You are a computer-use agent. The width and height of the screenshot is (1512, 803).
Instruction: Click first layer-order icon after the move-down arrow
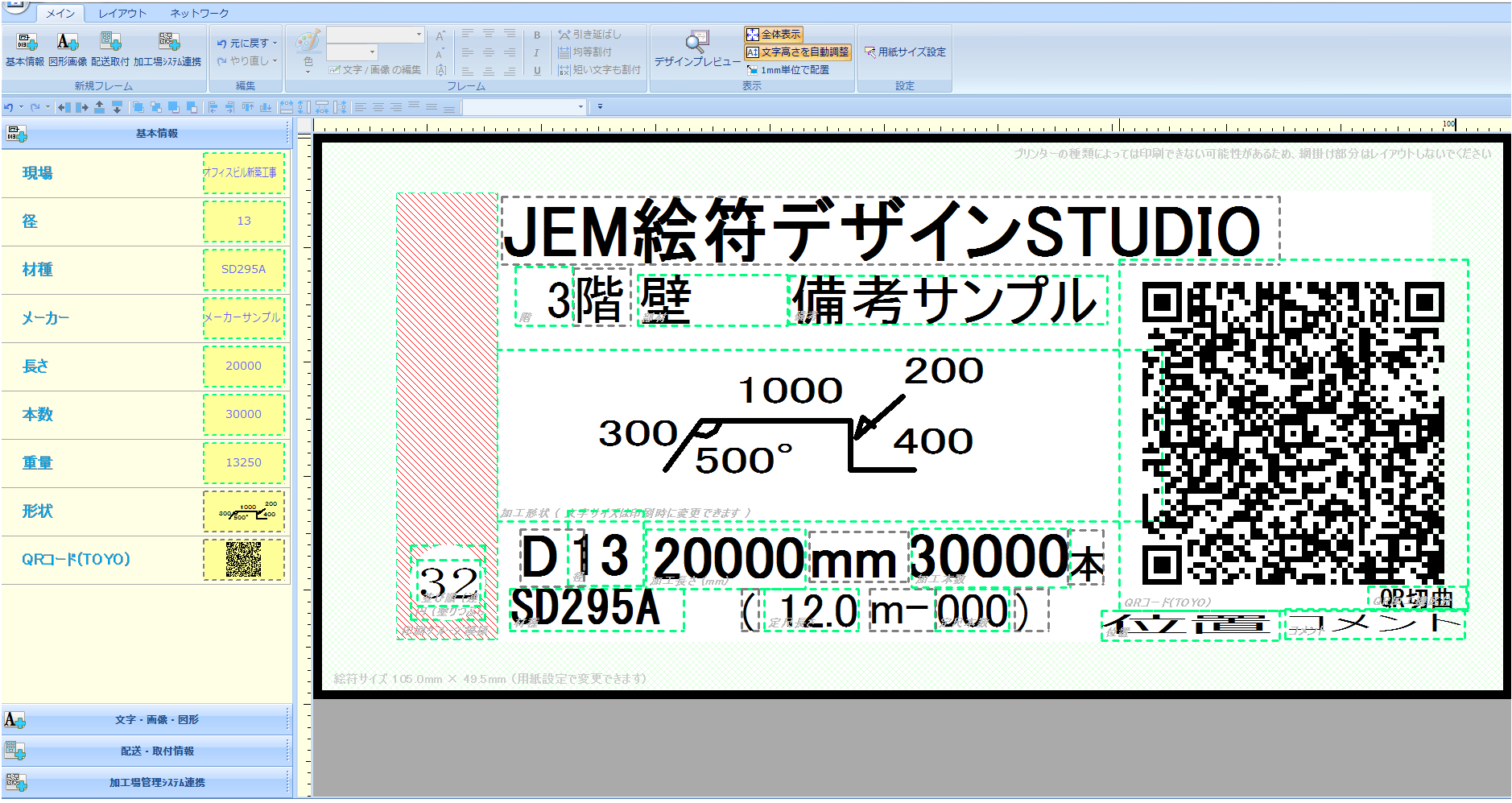pos(138,106)
